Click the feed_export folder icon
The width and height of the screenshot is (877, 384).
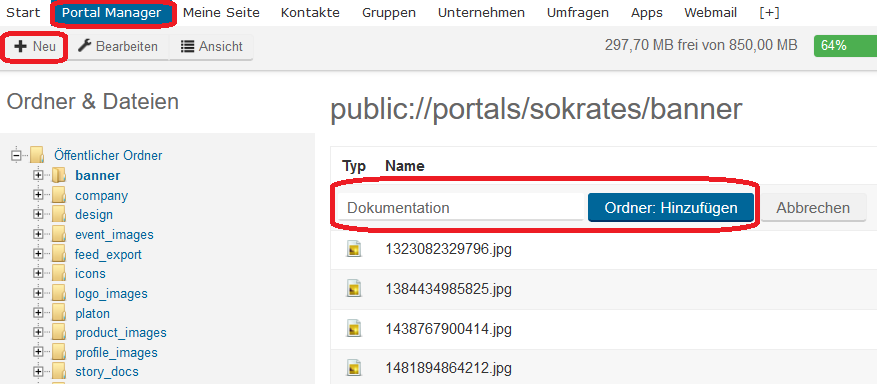pyautogui.click(x=59, y=254)
